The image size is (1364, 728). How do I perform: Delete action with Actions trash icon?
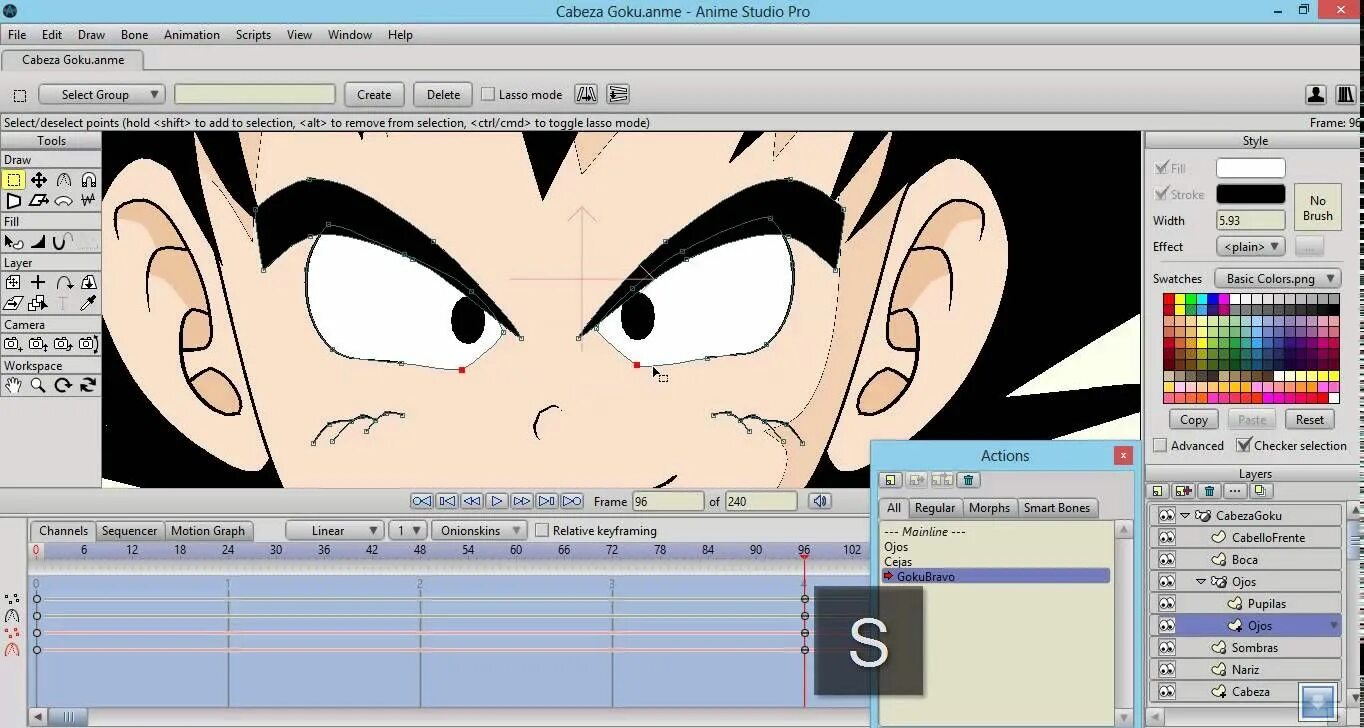tap(968, 481)
